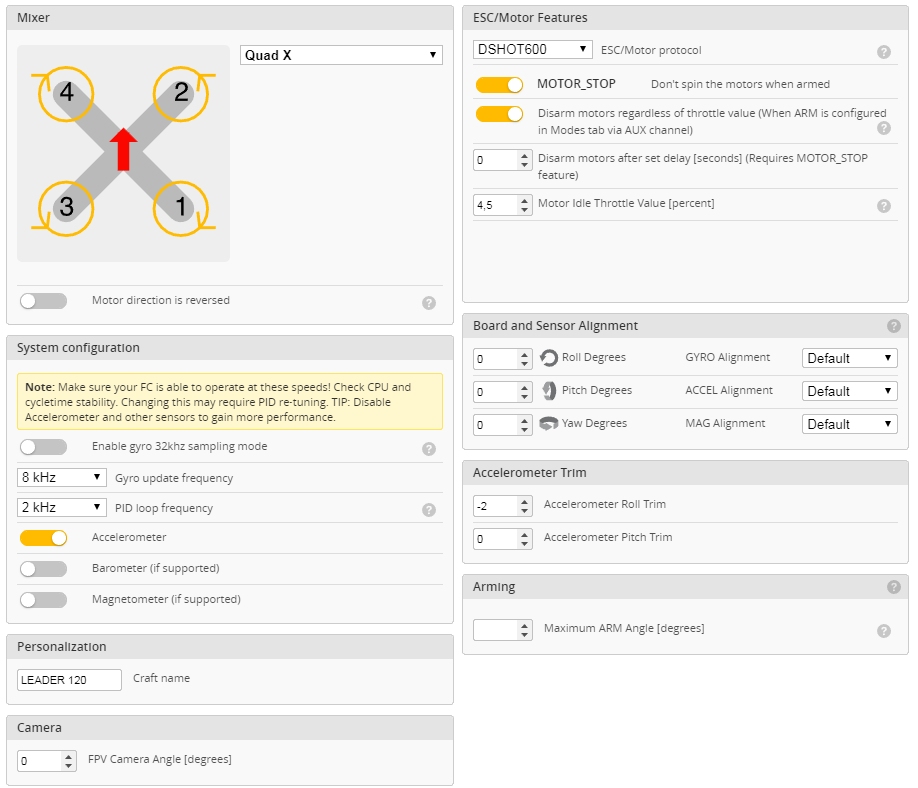Click the Disarm motors delay seconds field
The image size is (918, 788).
coord(503,160)
